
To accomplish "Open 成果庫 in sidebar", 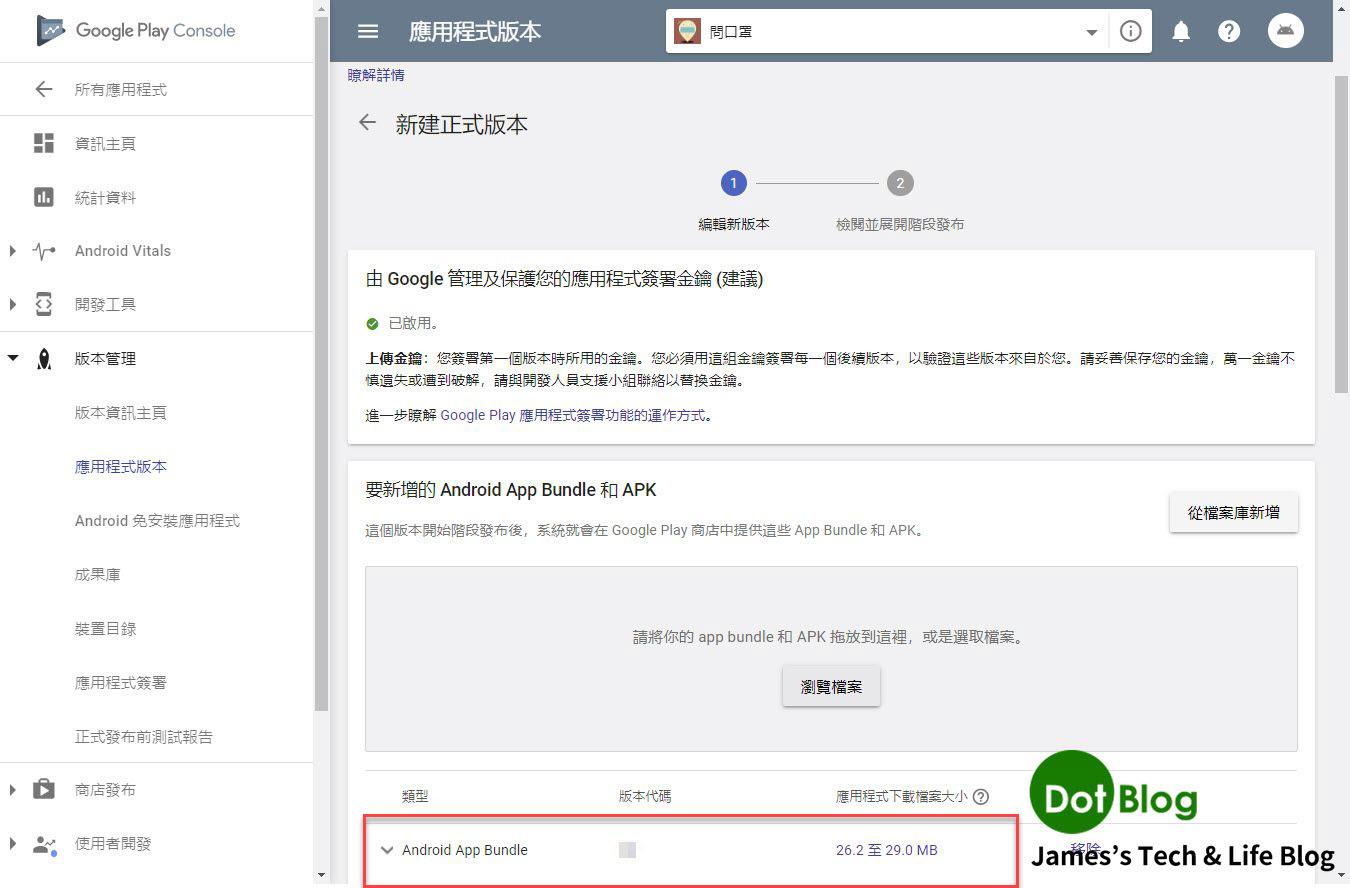I will click(98, 575).
